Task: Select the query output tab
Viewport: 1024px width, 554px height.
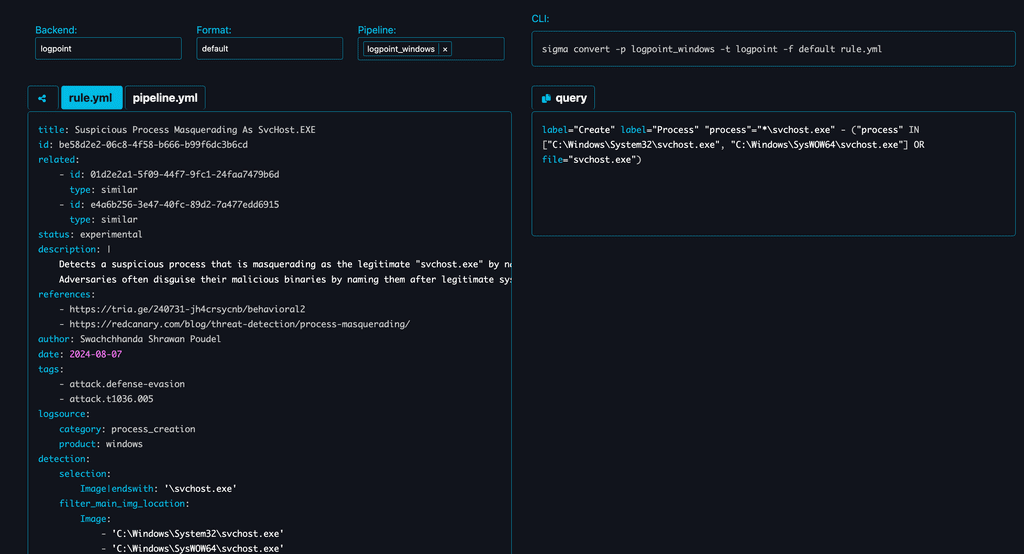Action: pyautogui.click(x=563, y=98)
